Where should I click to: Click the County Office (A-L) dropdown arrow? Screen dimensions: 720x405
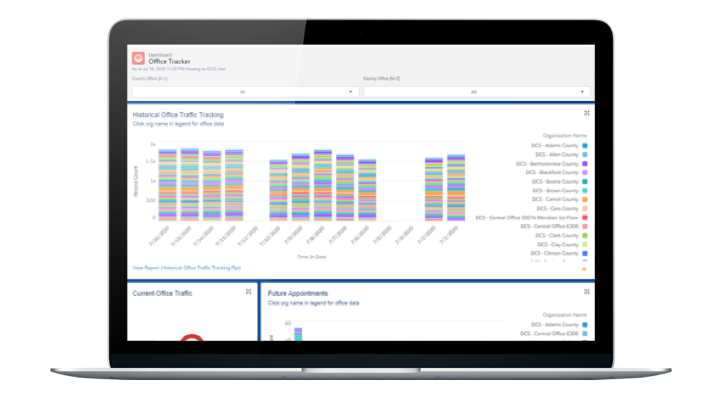click(350, 92)
